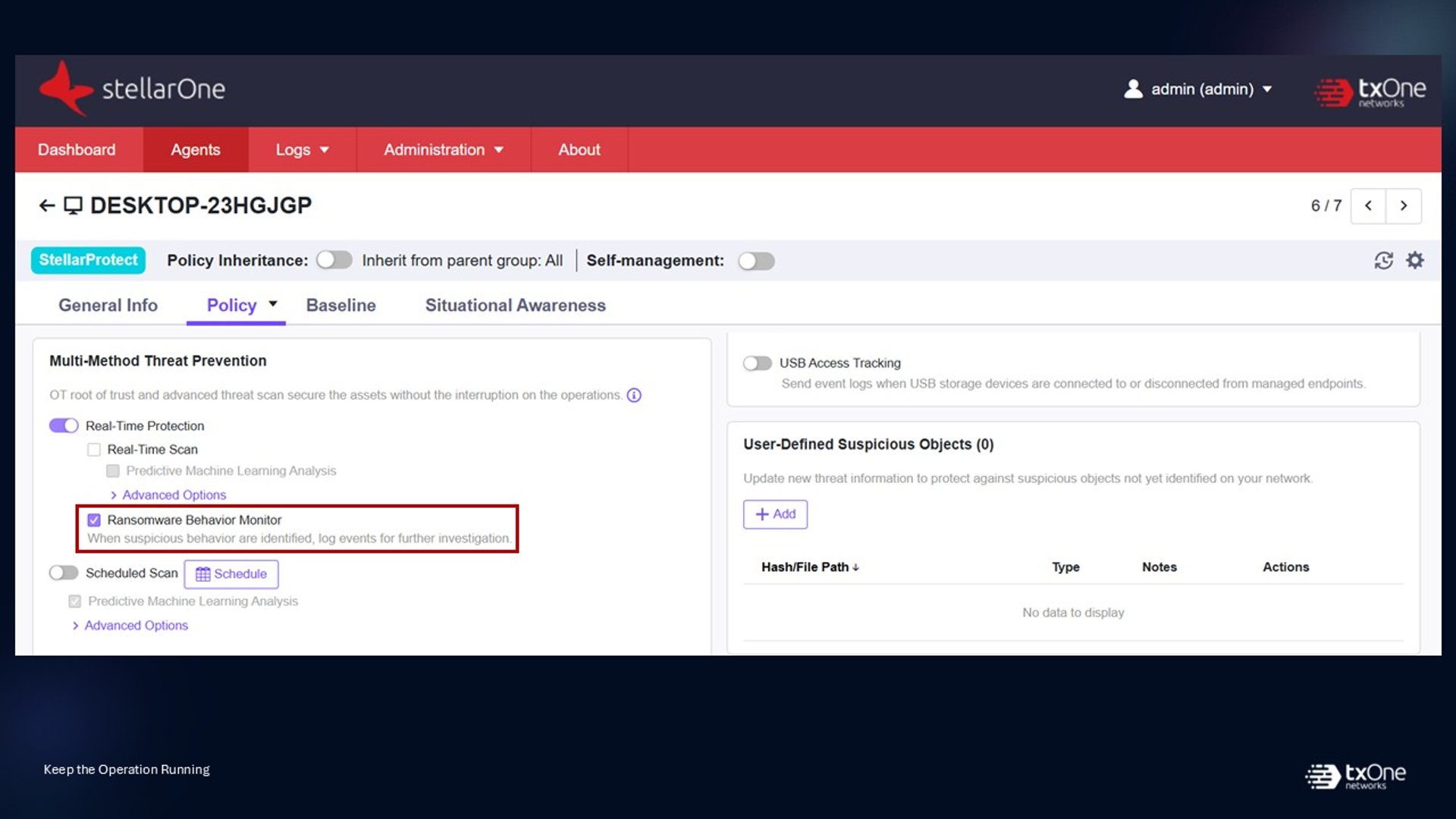The image size is (1456, 819).
Task: Go to next agent with right chevron
Action: 1404,206
